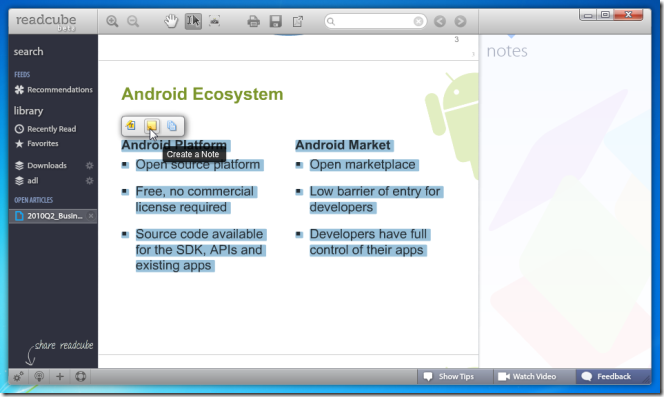The width and height of the screenshot is (664, 397).
Task: Open Recently Read in library
Action: (x=45, y=129)
